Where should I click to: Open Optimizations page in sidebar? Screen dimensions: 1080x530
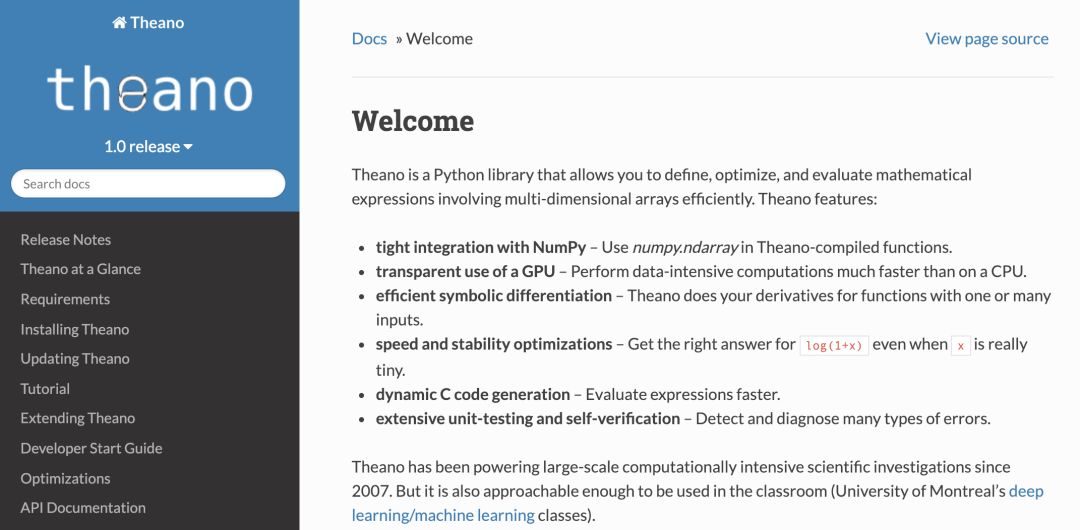[x=65, y=478]
